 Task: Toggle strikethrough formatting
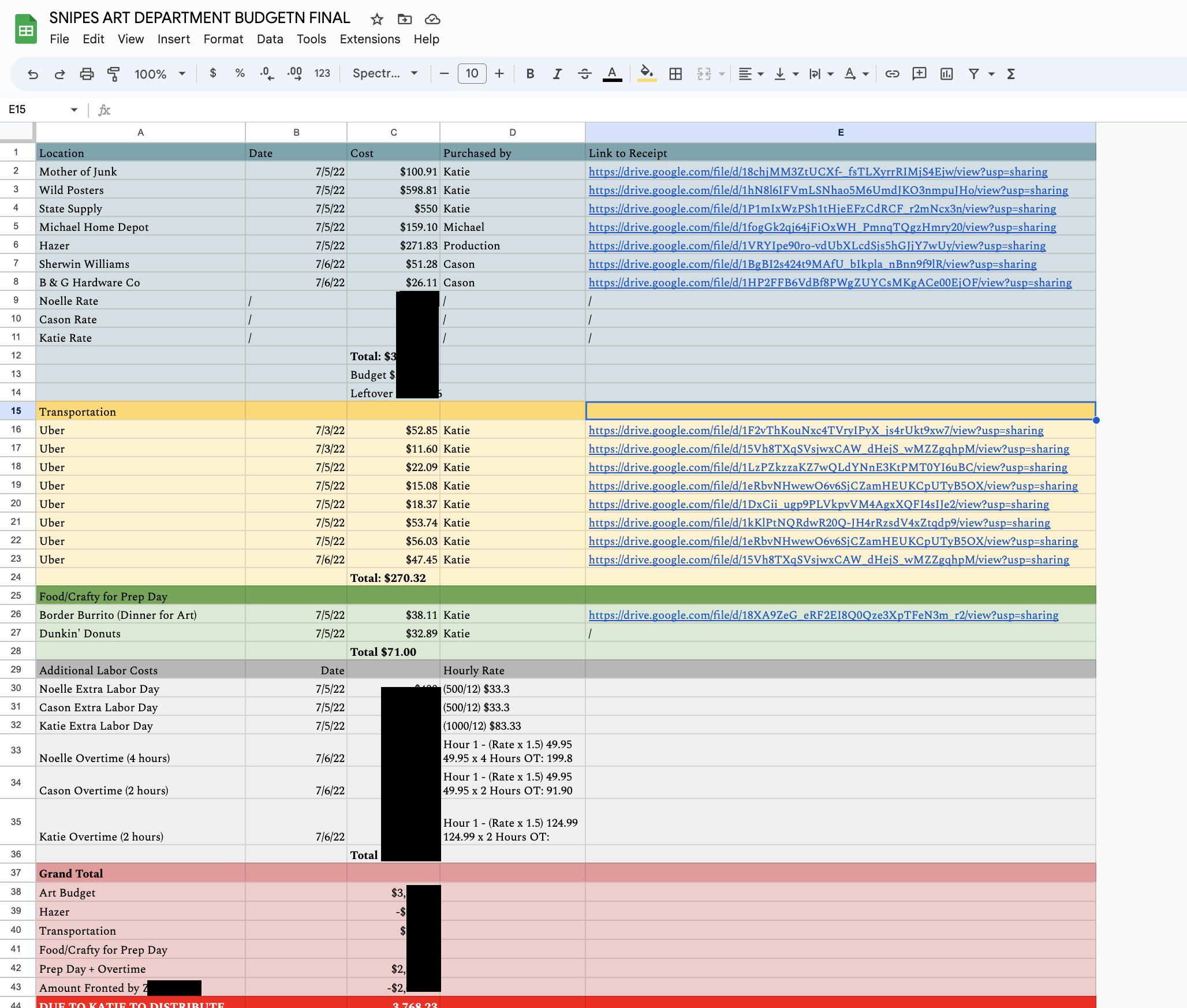[x=584, y=74]
